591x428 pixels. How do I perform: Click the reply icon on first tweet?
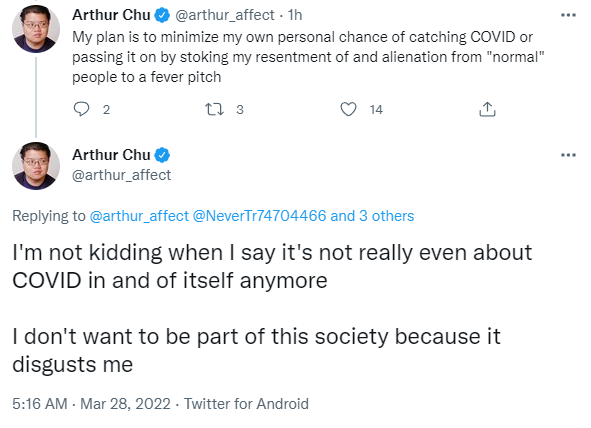[x=81, y=109]
